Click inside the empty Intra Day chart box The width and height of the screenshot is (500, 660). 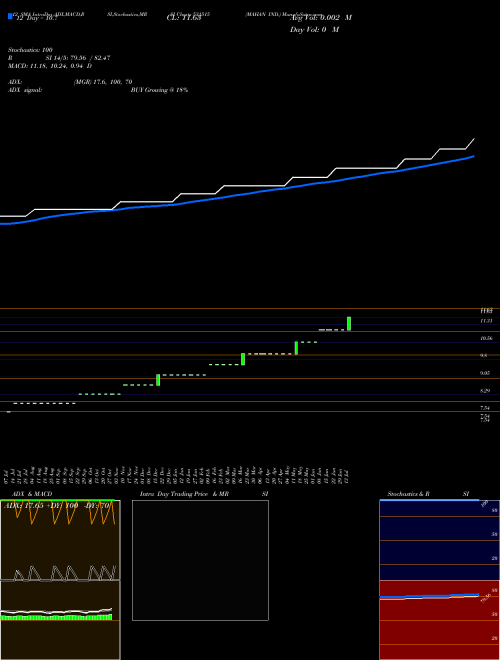pyautogui.click(x=200, y=560)
